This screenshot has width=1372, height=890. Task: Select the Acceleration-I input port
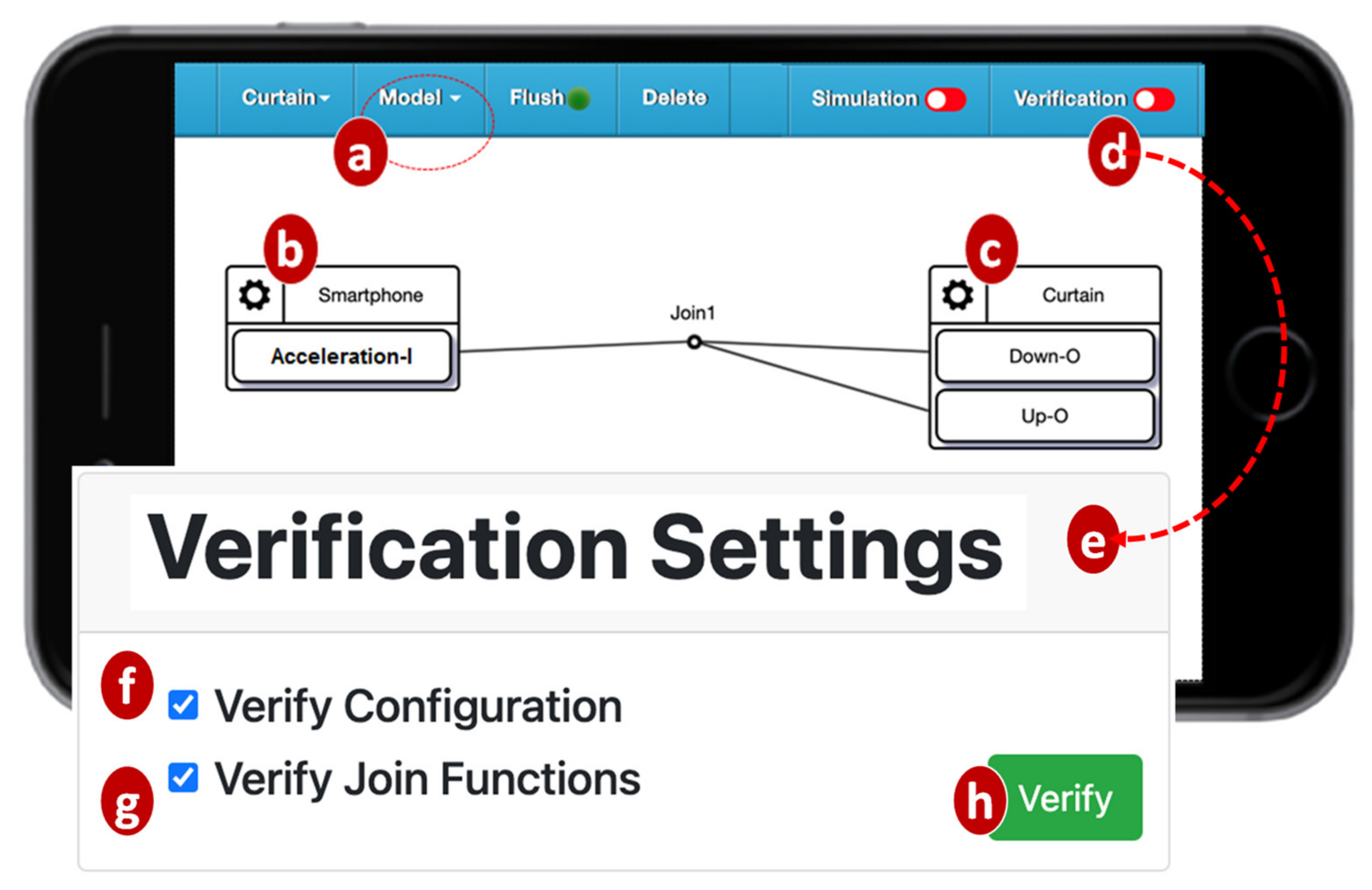click(x=341, y=356)
